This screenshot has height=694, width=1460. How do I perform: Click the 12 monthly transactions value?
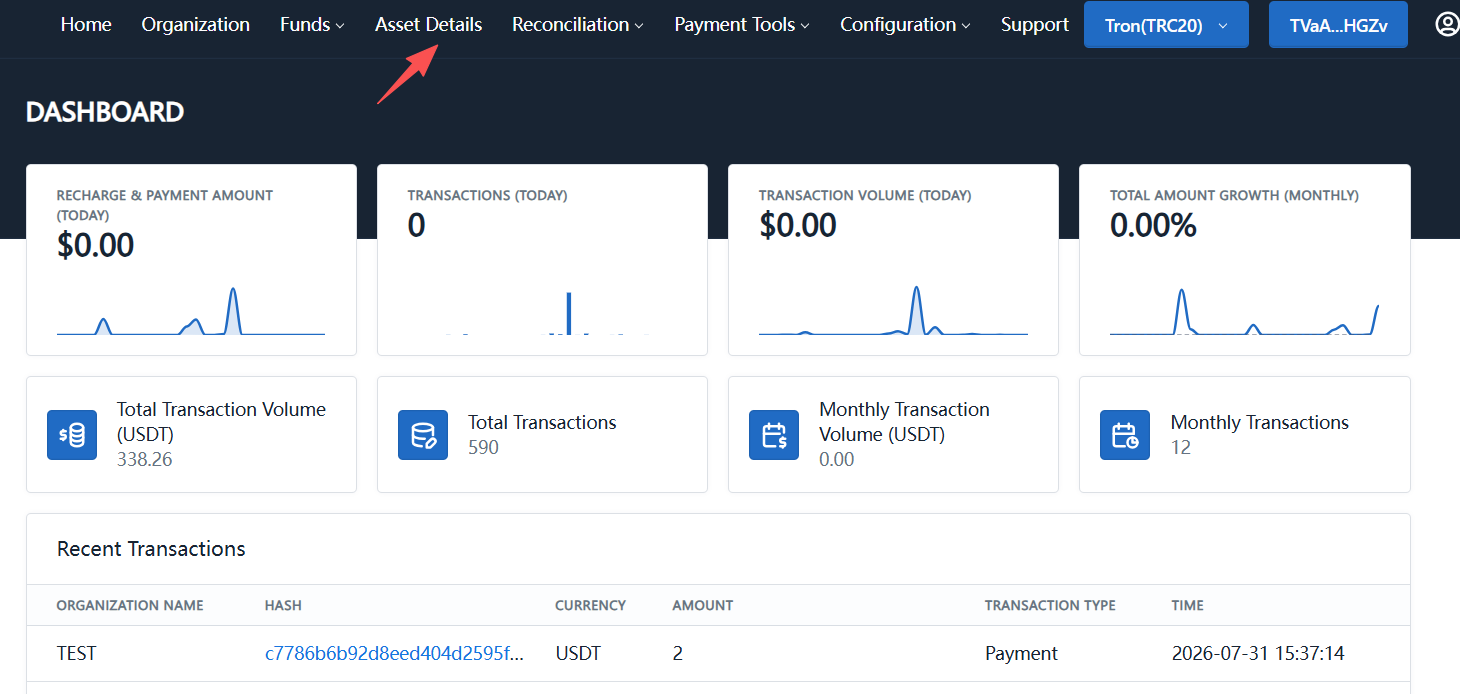[1181, 447]
